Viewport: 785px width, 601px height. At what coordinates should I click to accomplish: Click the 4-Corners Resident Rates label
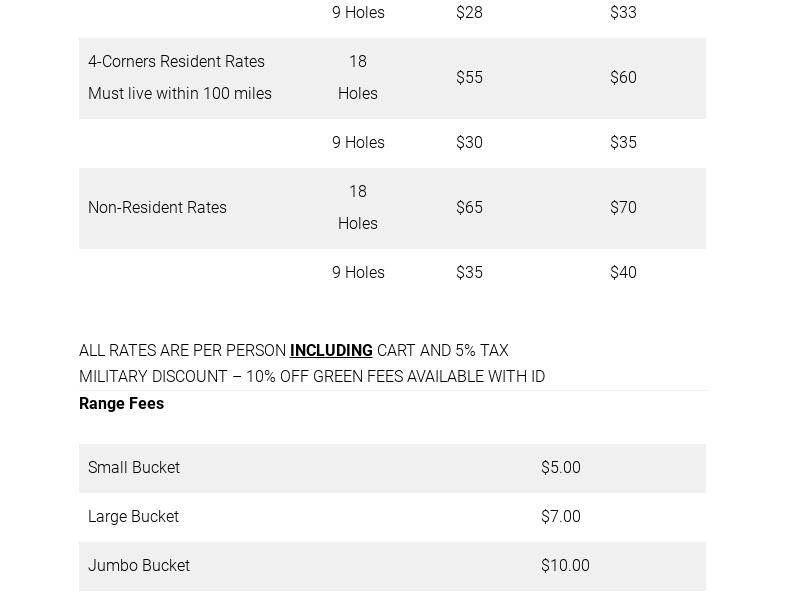tap(176, 62)
